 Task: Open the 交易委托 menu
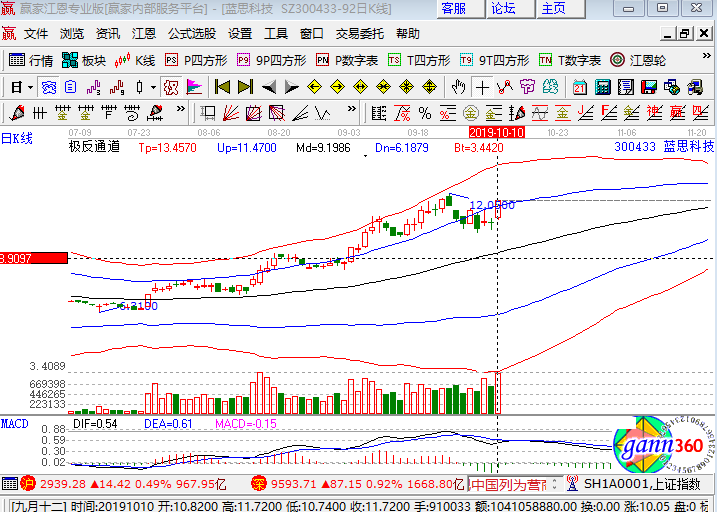359,33
